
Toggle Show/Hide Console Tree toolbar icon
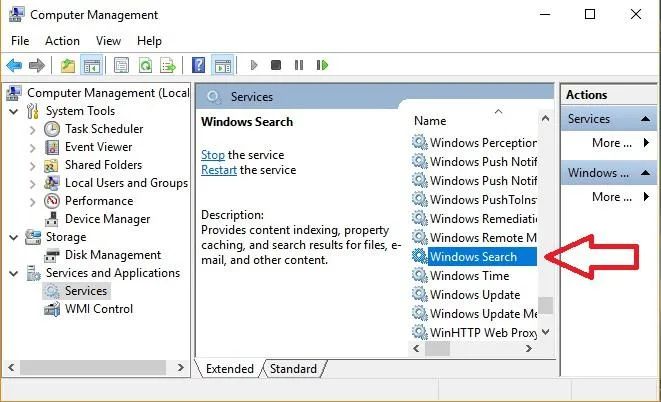point(91,65)
